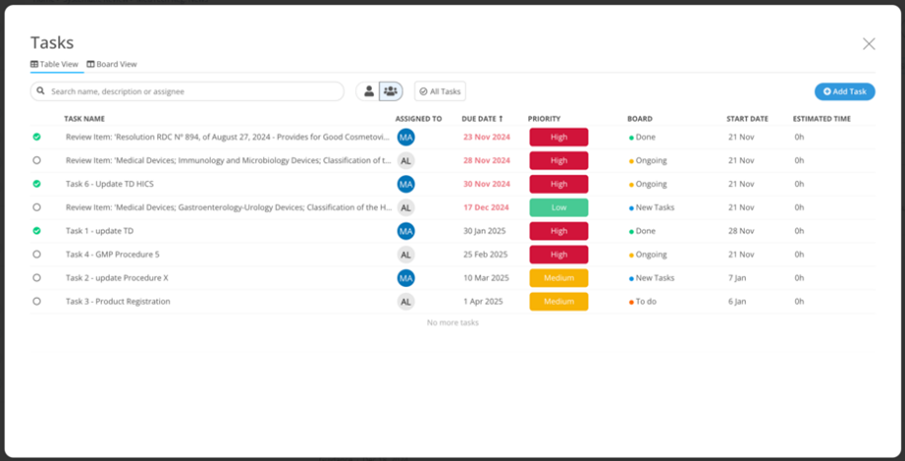The height and width of the screenshot is (461, 905).
Task: Click start date 28 Nov
Action: [x=741, y=231]
